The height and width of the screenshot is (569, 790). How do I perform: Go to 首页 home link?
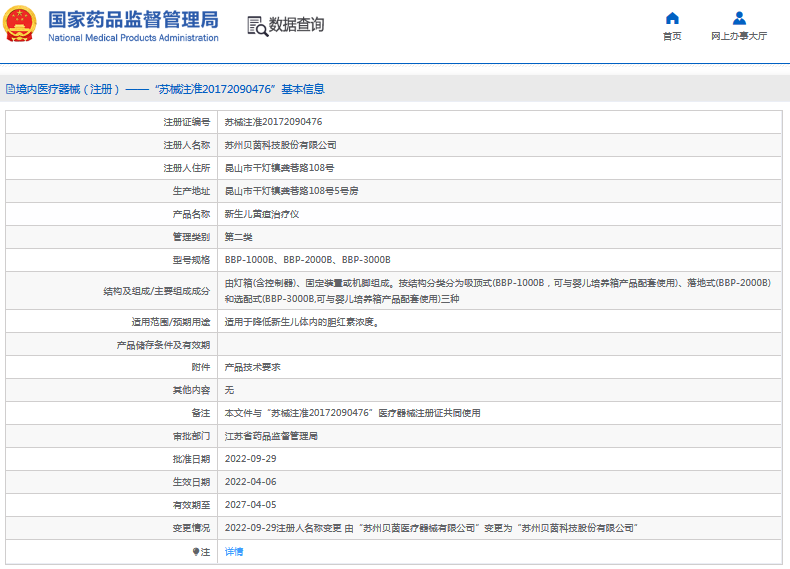tap(672, 36)
